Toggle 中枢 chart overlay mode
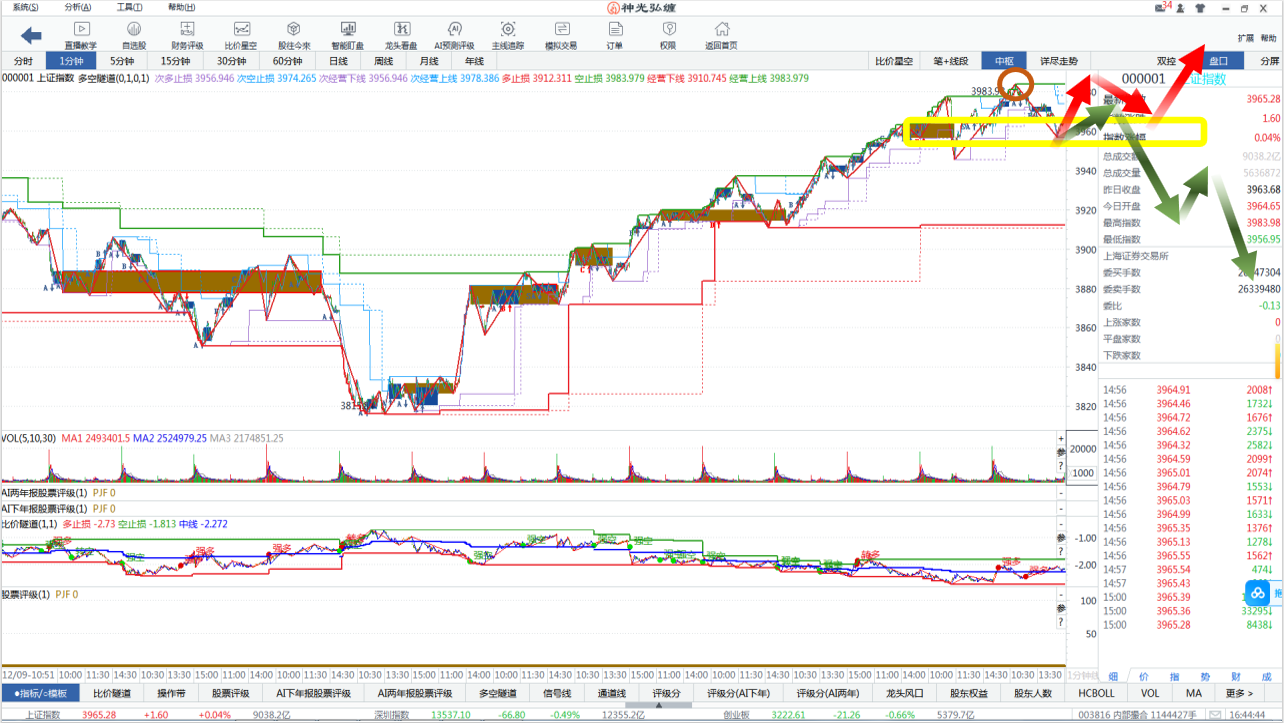The height and width of the screenshot is (723, 1284). [x=1004, y=61]
